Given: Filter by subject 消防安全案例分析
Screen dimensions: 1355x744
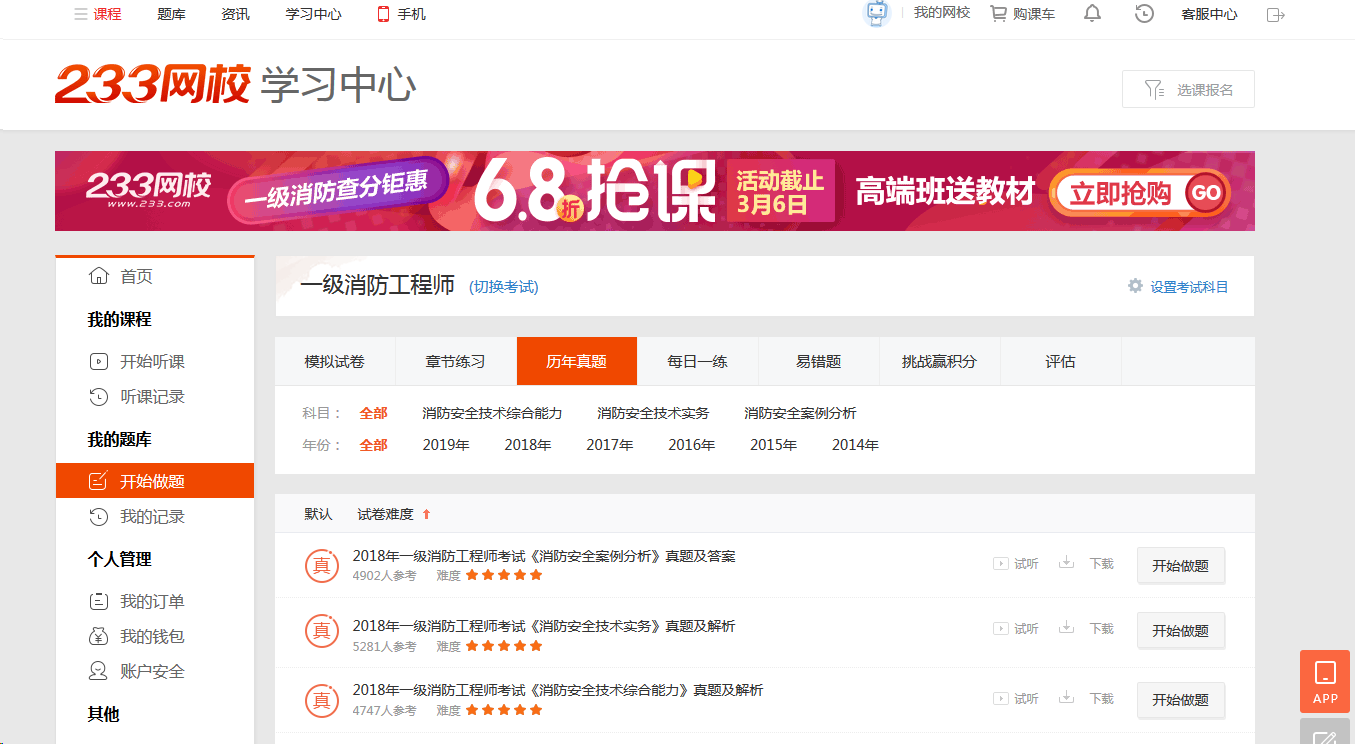Looking at the screenshot, I should click(800, 413).
